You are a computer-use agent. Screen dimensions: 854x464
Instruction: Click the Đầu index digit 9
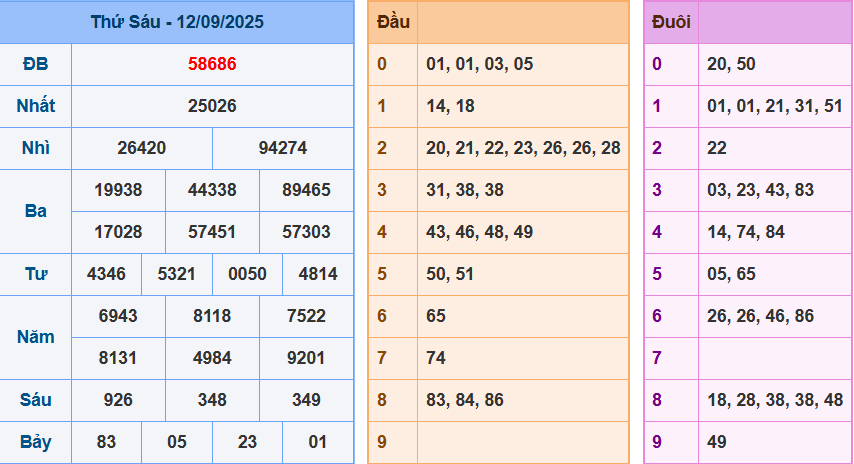pos(382,441)
